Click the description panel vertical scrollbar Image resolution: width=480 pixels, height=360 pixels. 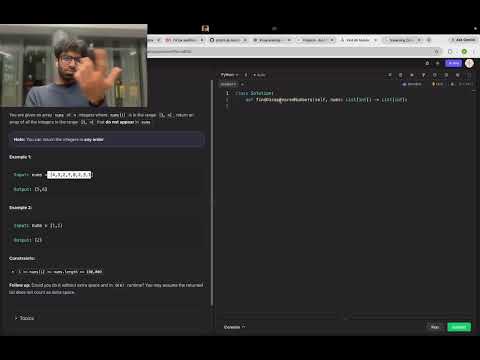[212, 193]
